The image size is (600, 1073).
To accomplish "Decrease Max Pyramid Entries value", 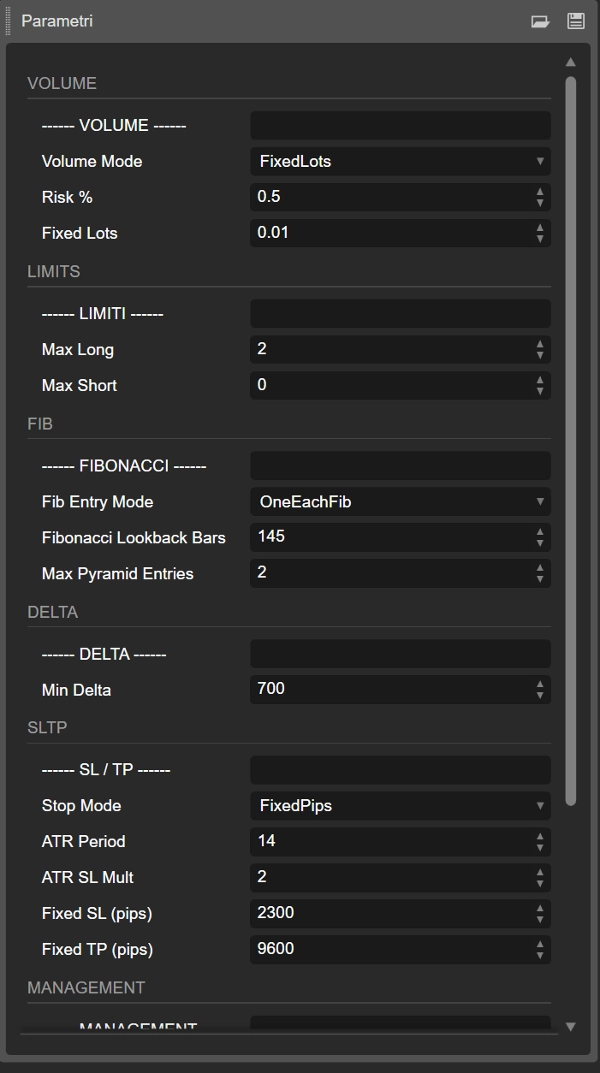I will point(540,578).
